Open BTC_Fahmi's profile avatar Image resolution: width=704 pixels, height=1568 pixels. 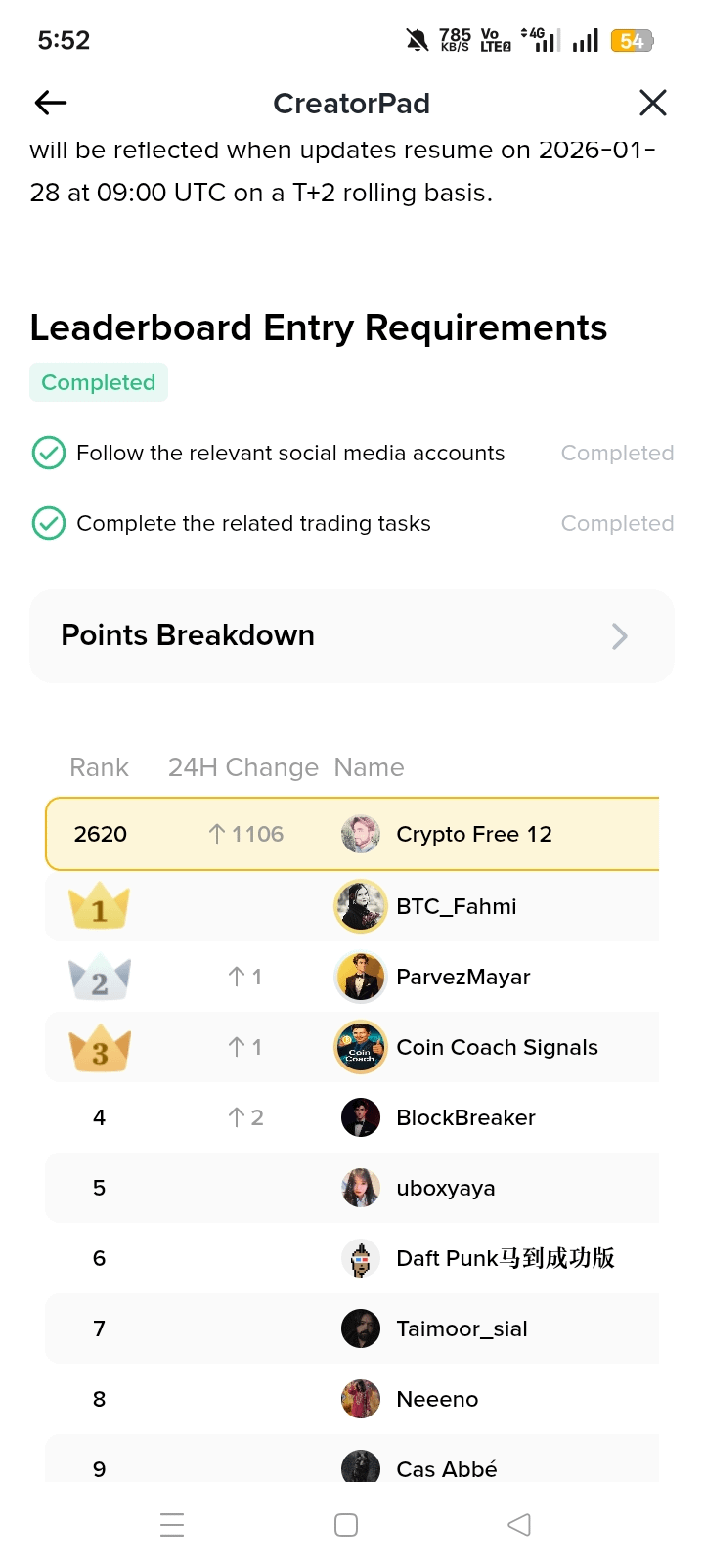[360, 906]
